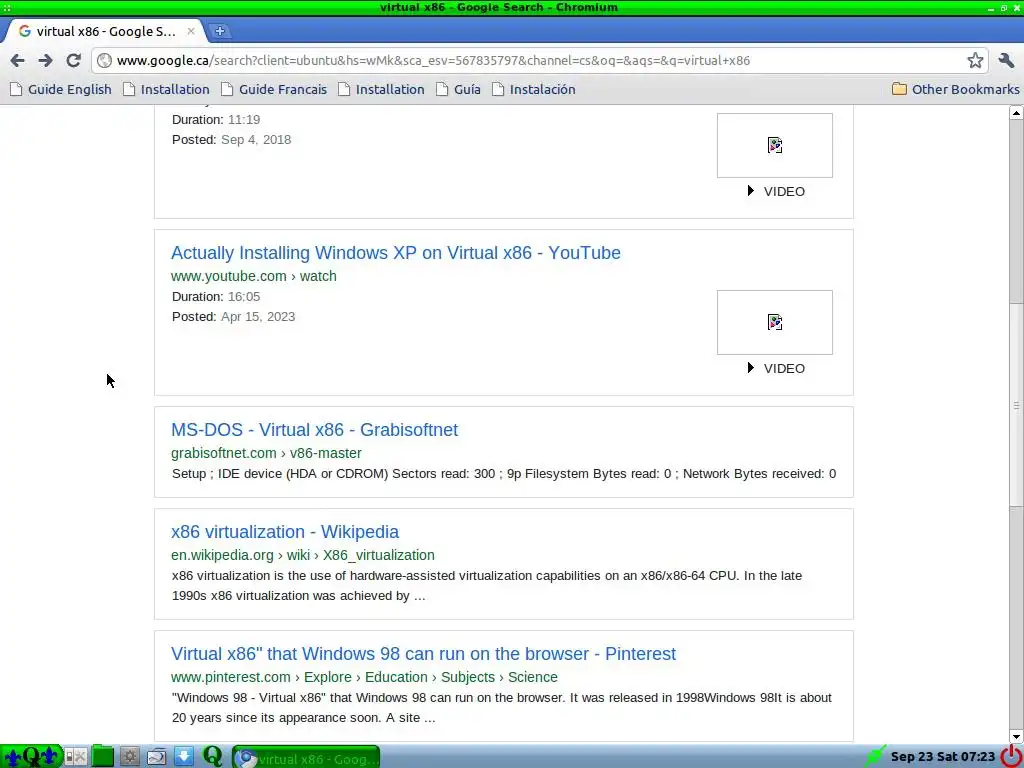The height and width of the screenshot is (768, 1024).
Task: Open the Guide Francais bookmark
Action: pyautogui.click(x=275, y=89)
